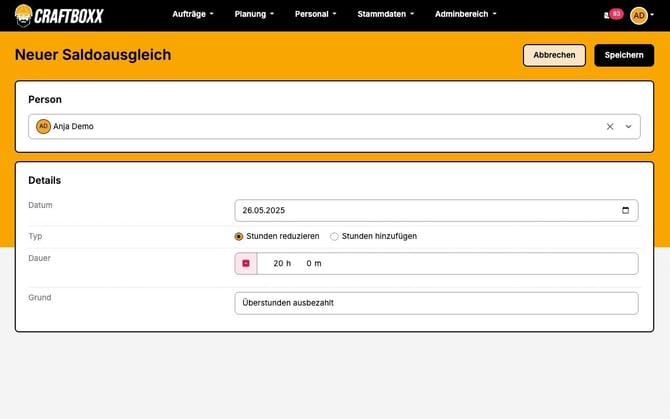Click the Grund text field
The width and height of the screenshot is (670, 419).
pyautogui.click(x=435, y=303)
